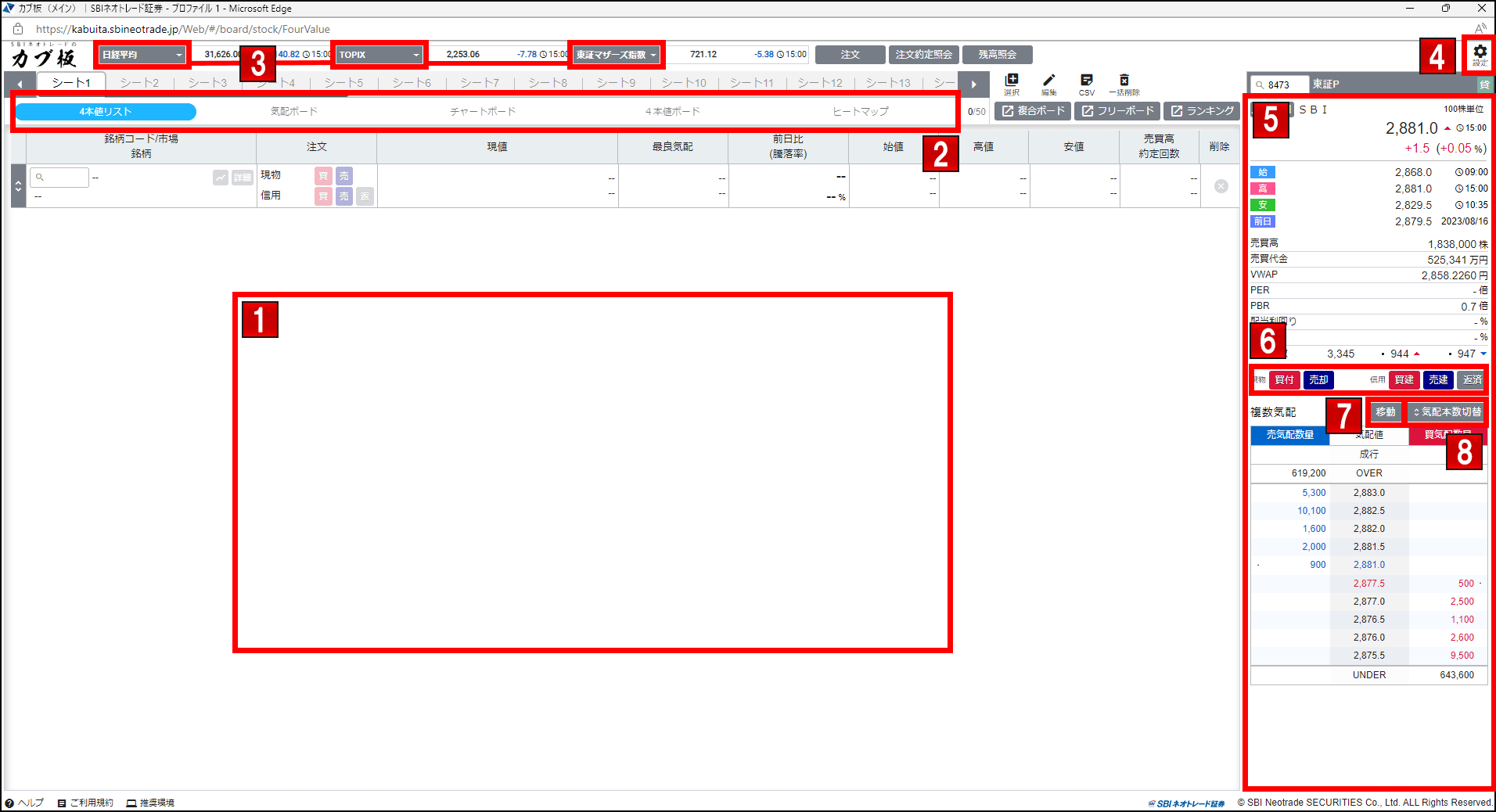Click the 詳細 button in the stock row
Image resolution: width=1496 pixels, height=812 pixels.
click(242, 178)
